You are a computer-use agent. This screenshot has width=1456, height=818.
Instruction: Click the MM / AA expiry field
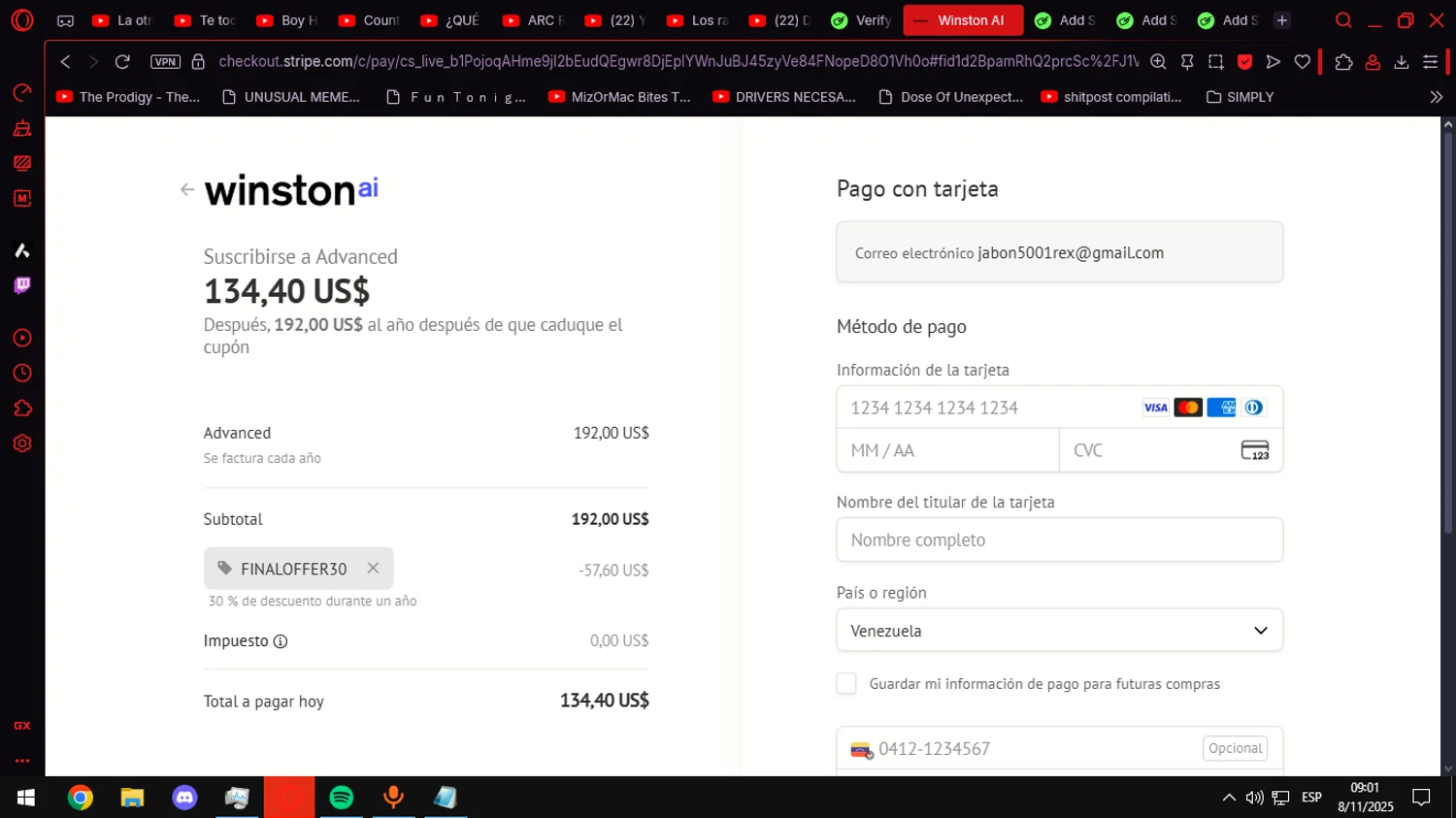947,450
